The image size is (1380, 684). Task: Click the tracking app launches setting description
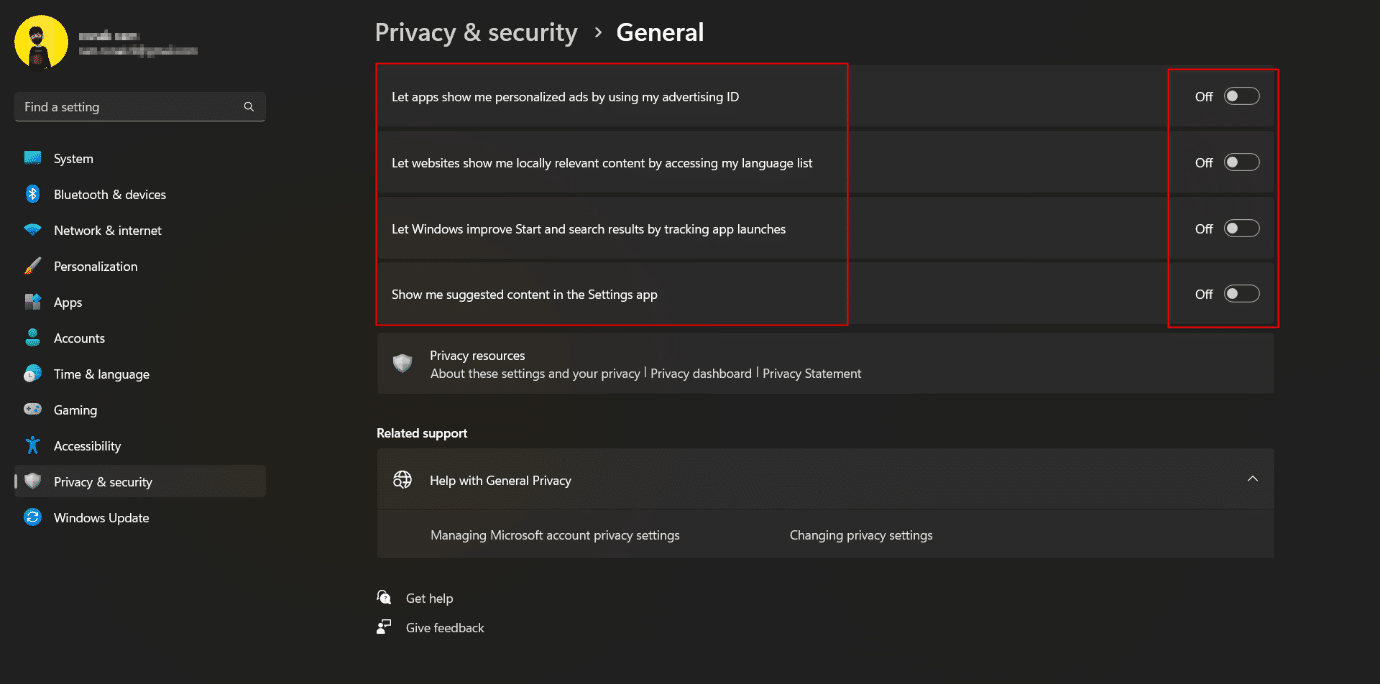(x=589, y=229)
